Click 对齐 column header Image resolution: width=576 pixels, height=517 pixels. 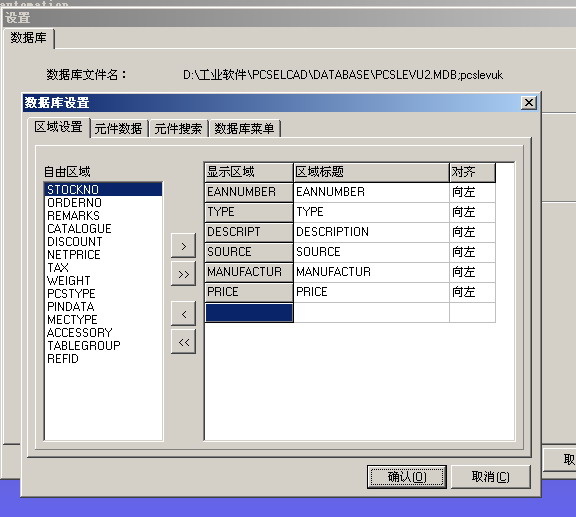[x=472, y=172]
